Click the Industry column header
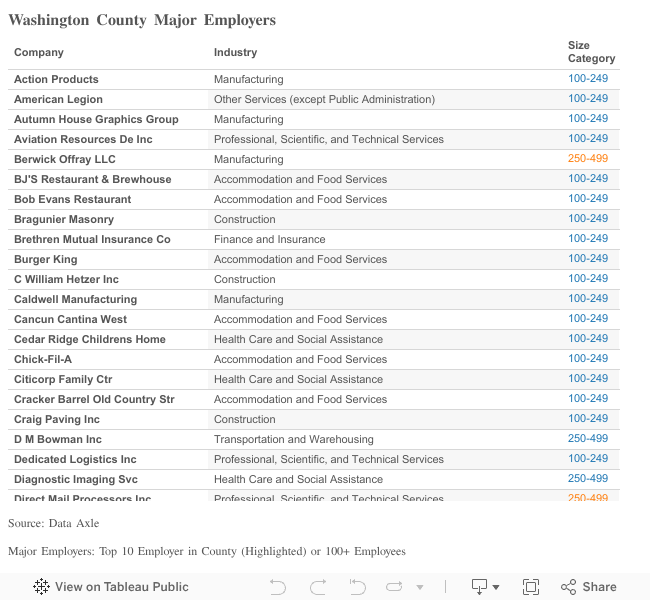650x600 pixels. click(x=235, y=52)
